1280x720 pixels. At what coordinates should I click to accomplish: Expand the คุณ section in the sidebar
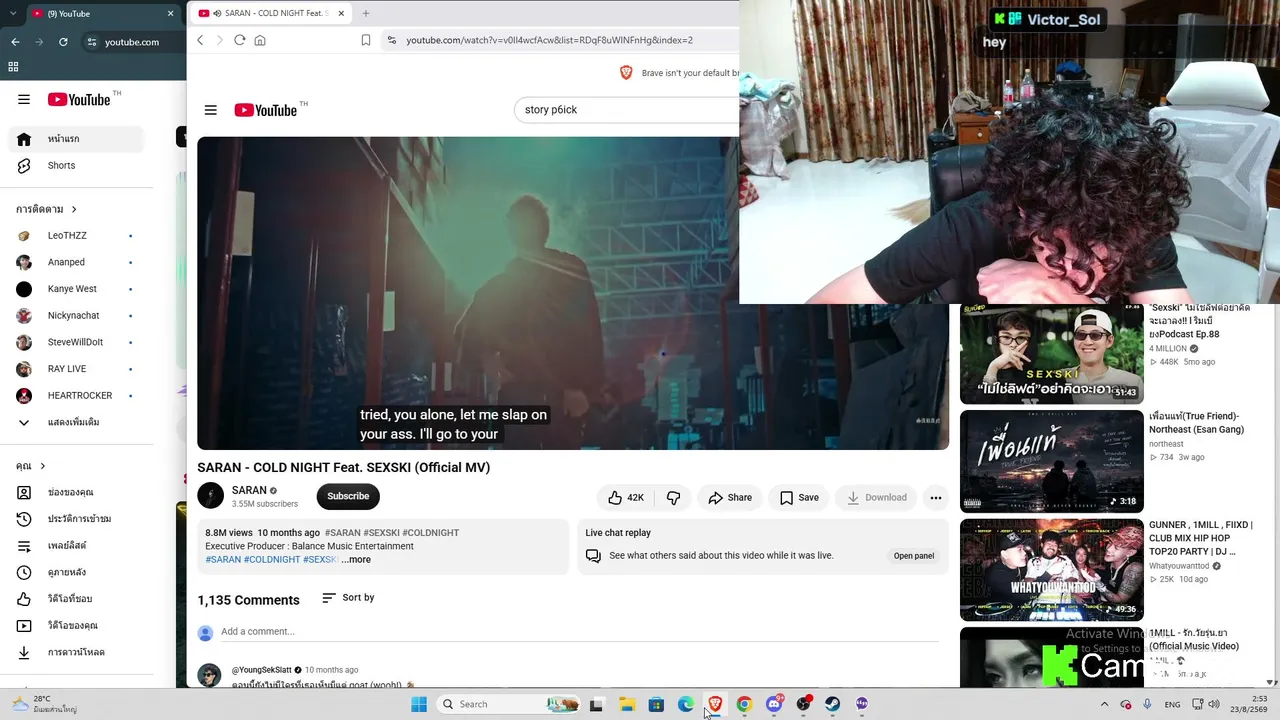[31, 466]
